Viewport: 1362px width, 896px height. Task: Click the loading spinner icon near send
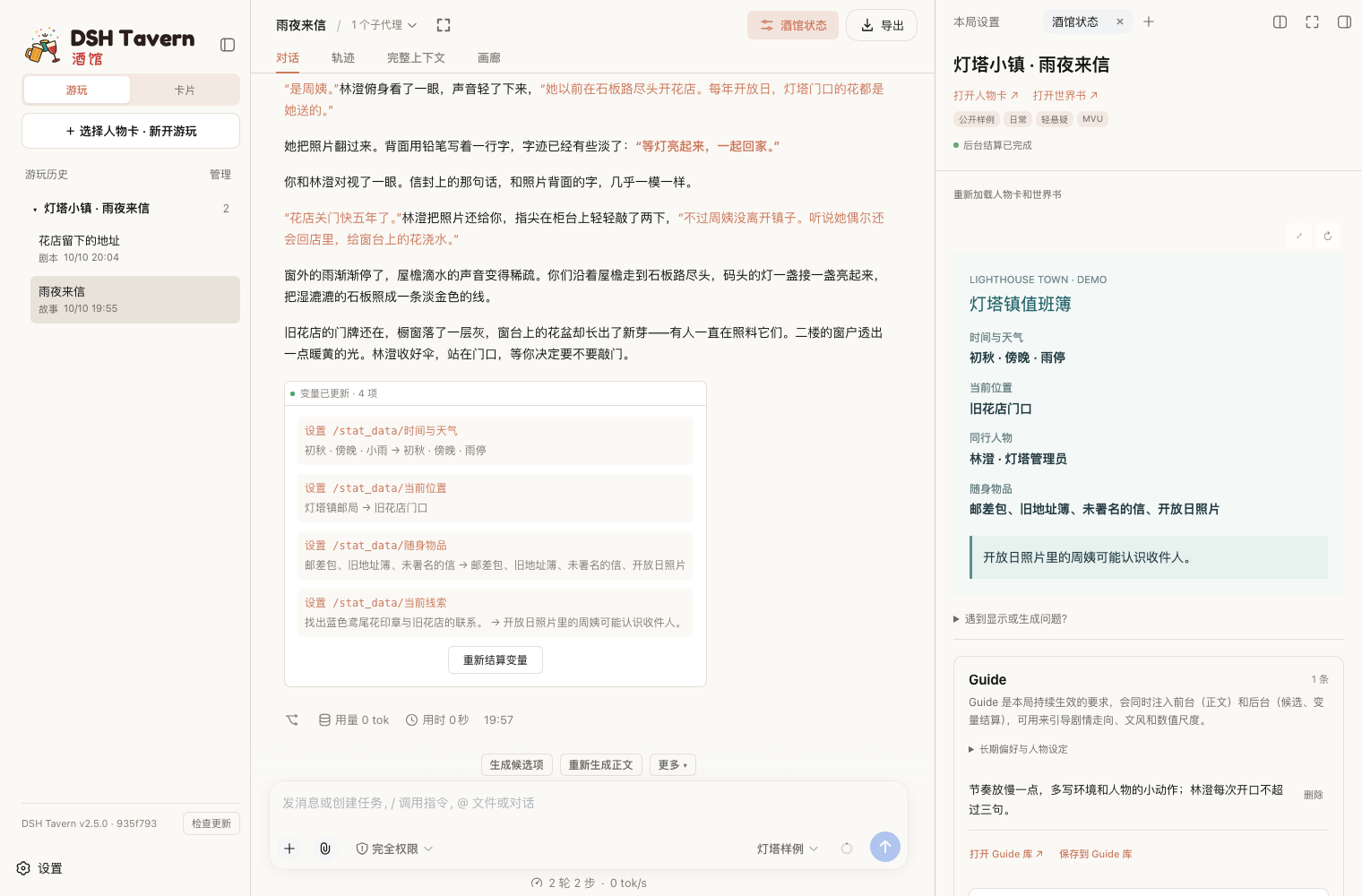click(847, 848)
